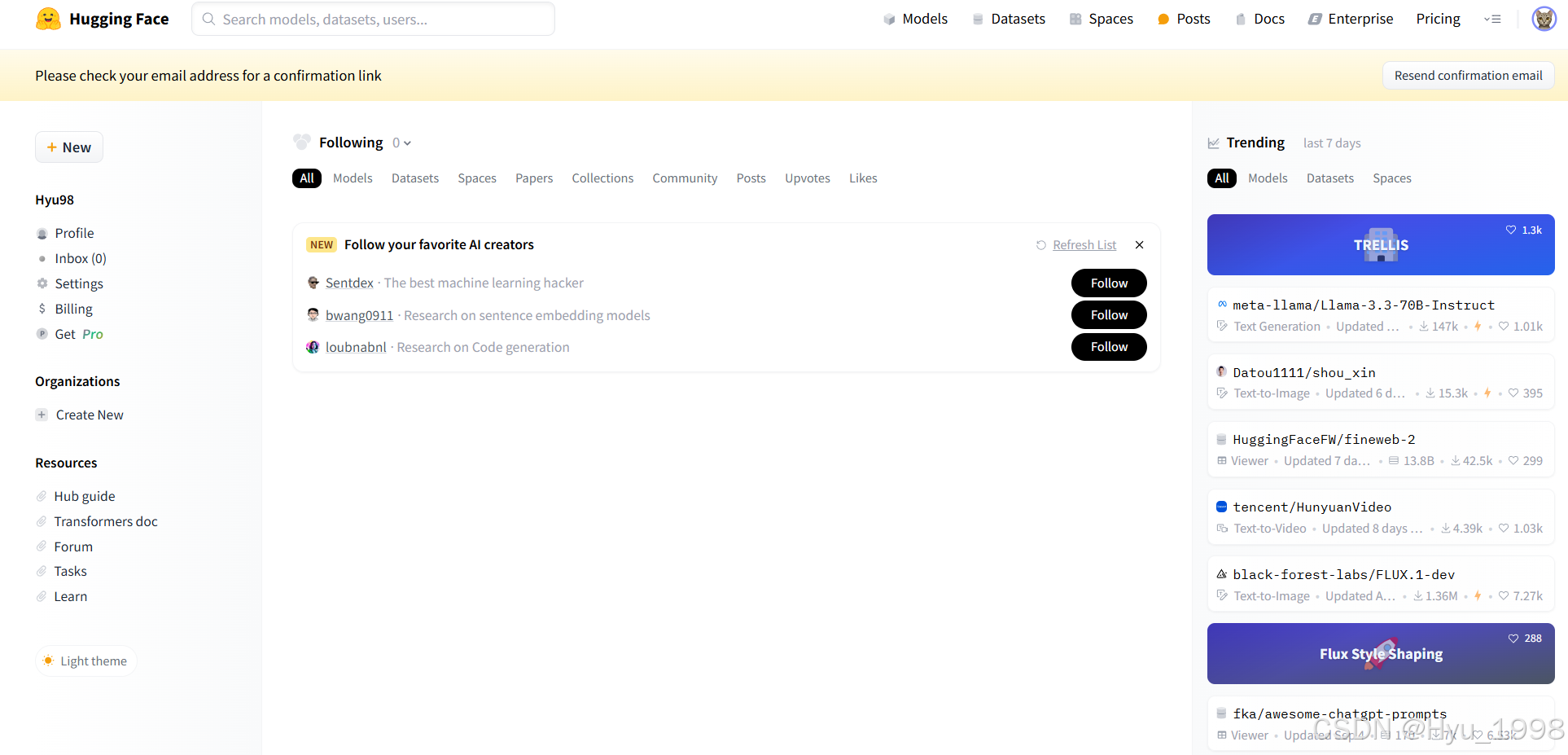Image resolution: width=1568 pixels, height=755 pixels.
Task: Focus the search models input field
Action: [x=373, y=19]
